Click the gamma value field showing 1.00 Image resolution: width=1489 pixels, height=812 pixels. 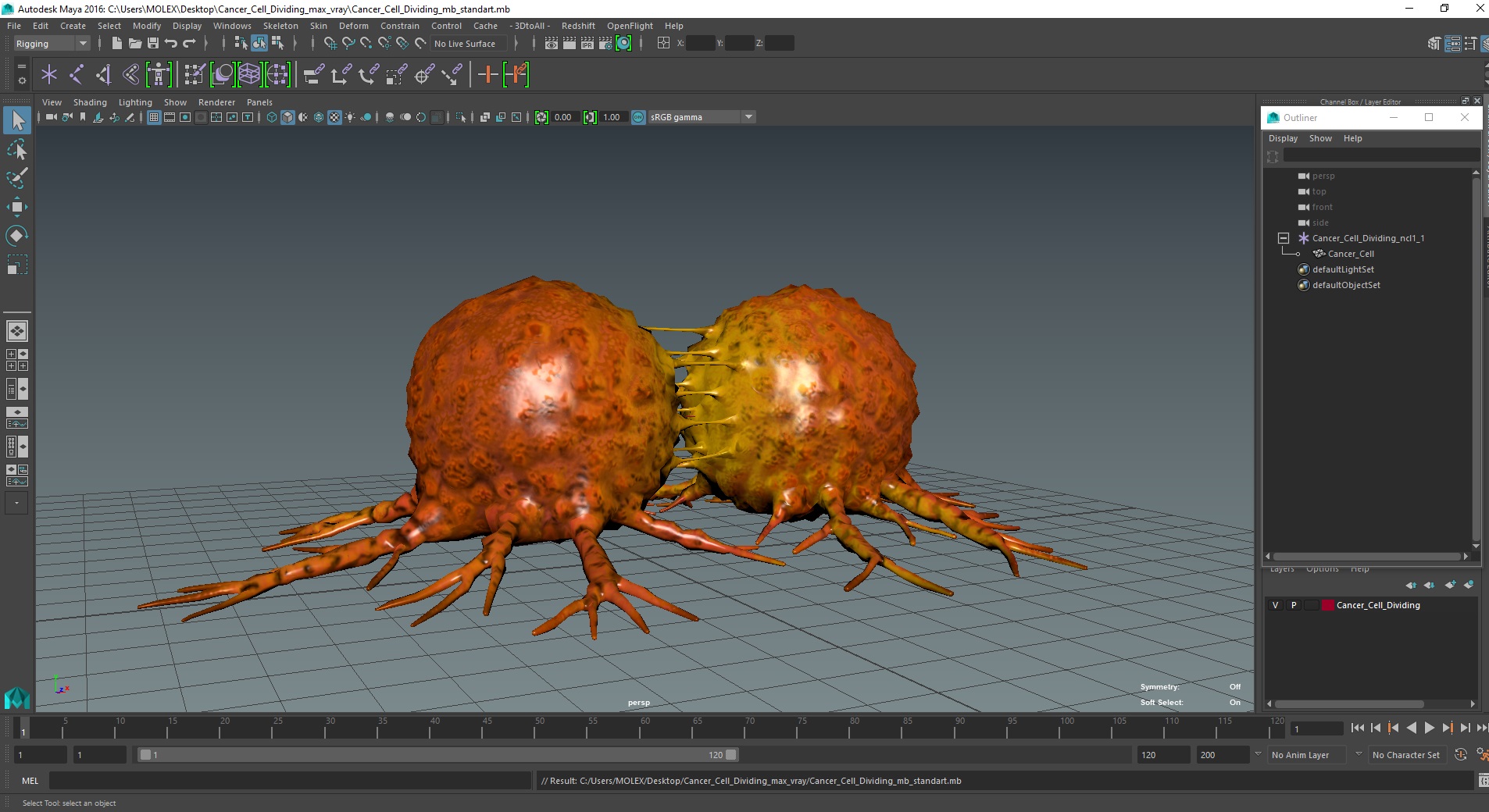pos(612,117)
